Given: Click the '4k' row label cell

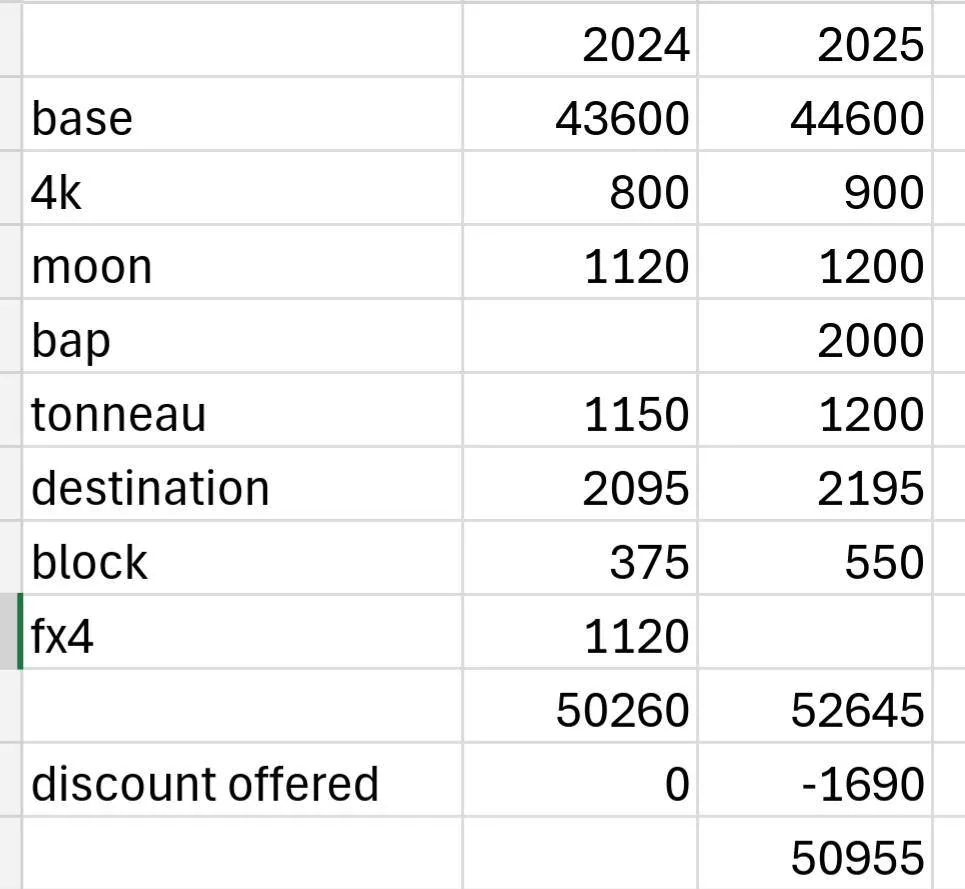Looking at the screenshot, I should click(x=242, y=188).
